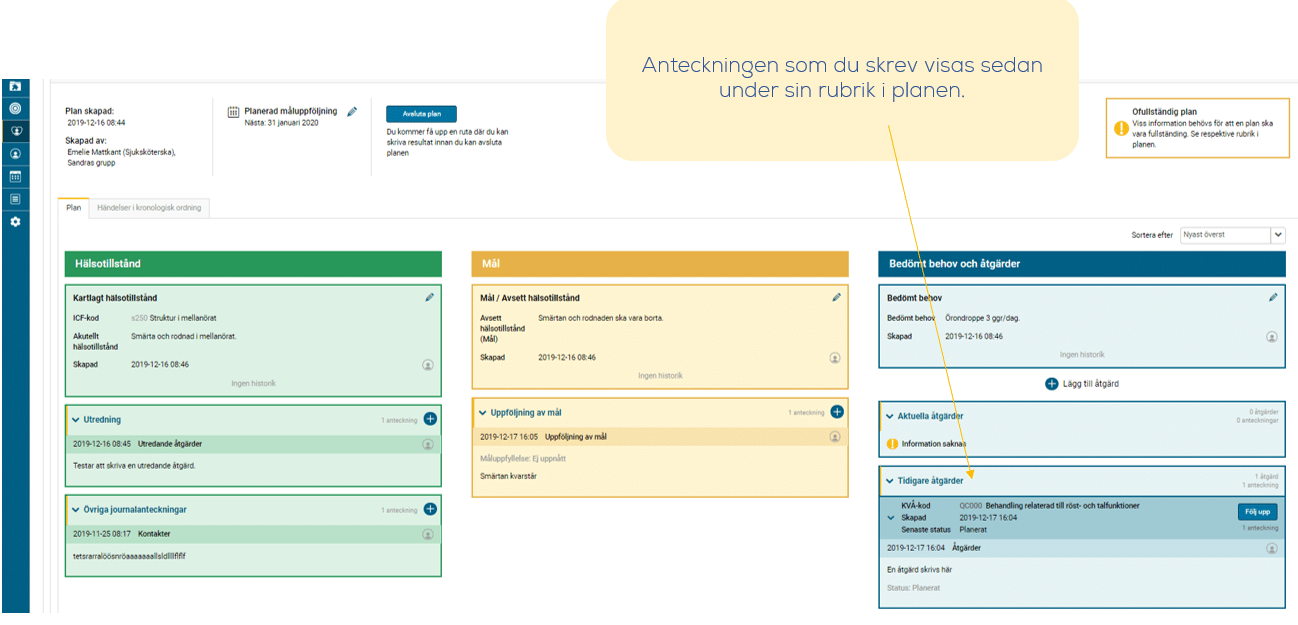Open the settings gear in left sidebar
The image size is (1298, 625).
click(x=15, y=222)
